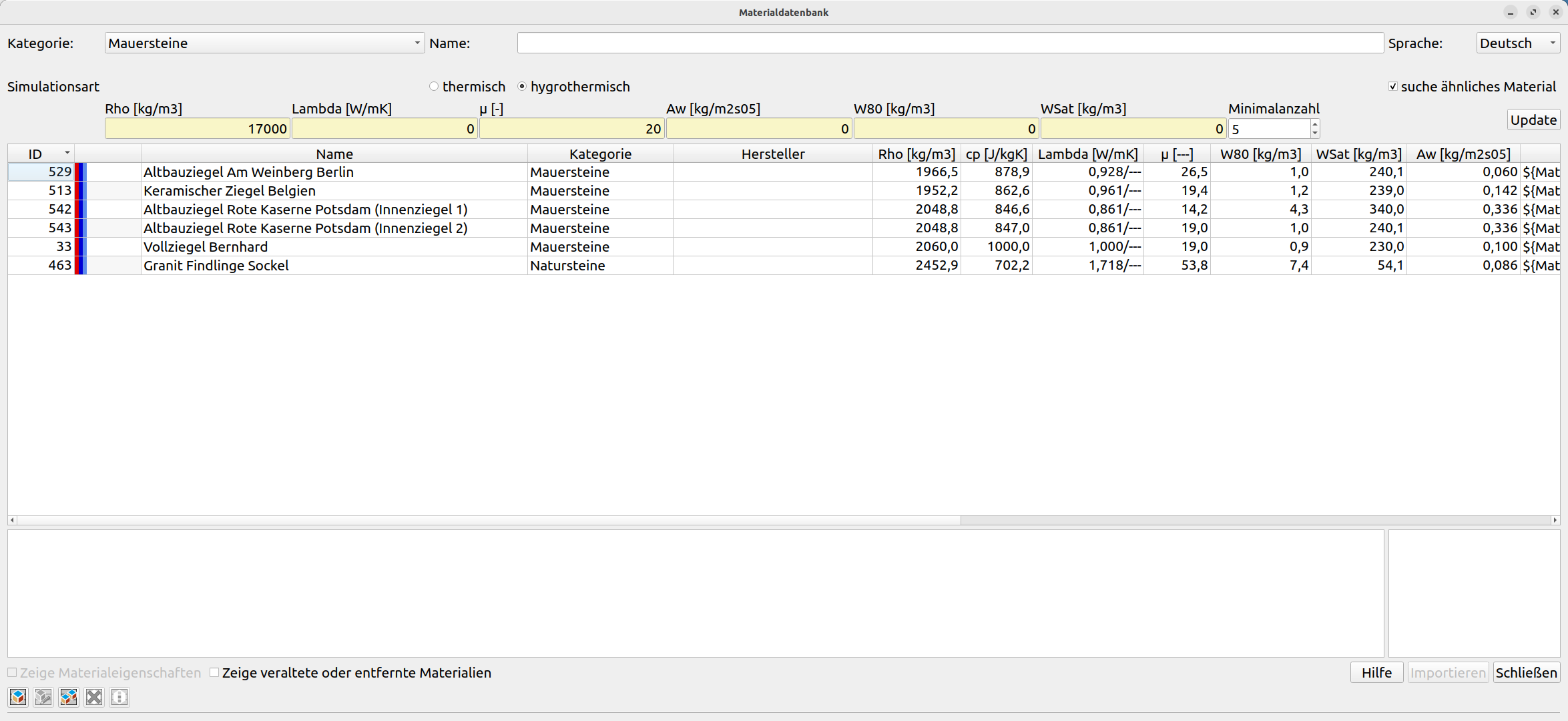The image size is (1568, 721).
Task: Click color bars of Granit Findlinge Sockel row
Action: tap(81, 266)
